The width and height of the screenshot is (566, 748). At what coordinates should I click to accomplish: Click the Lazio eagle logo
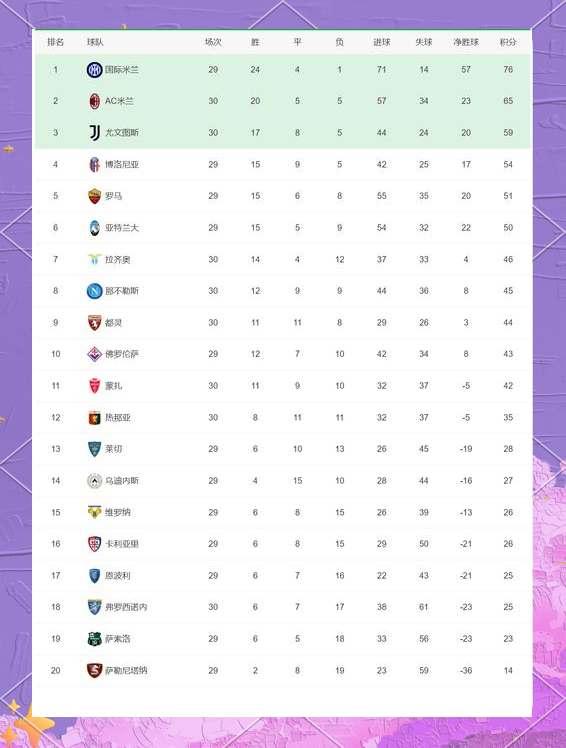[94, 259]
